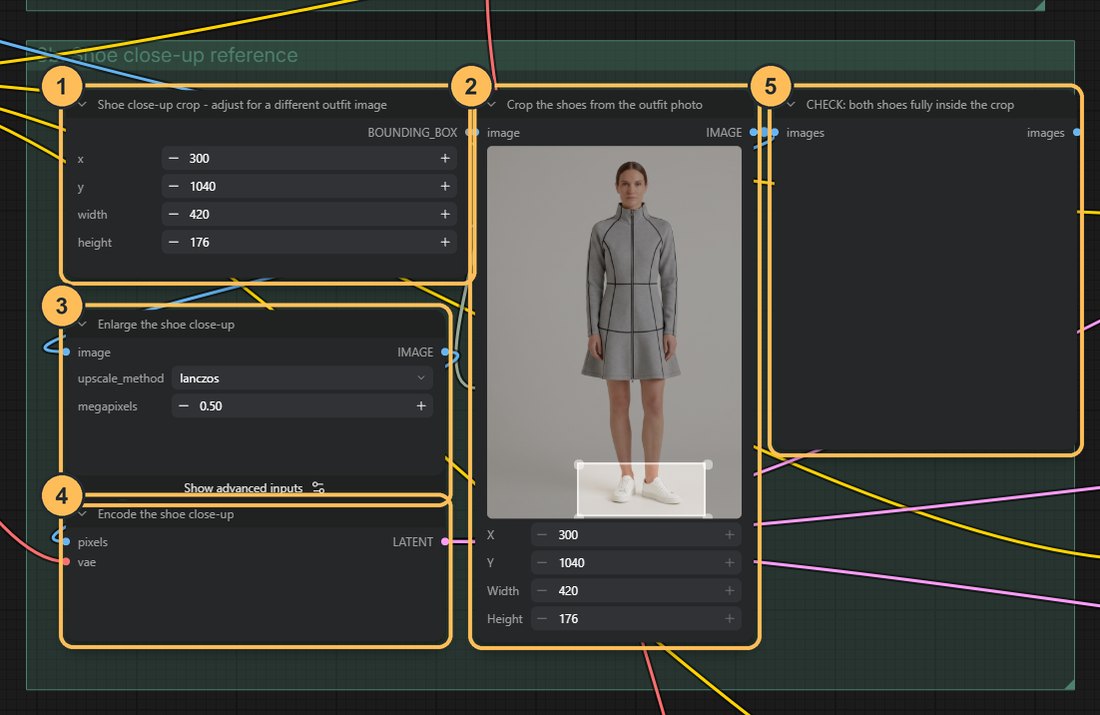Click the group resize corner handle at bottom right

point(1068,683)
